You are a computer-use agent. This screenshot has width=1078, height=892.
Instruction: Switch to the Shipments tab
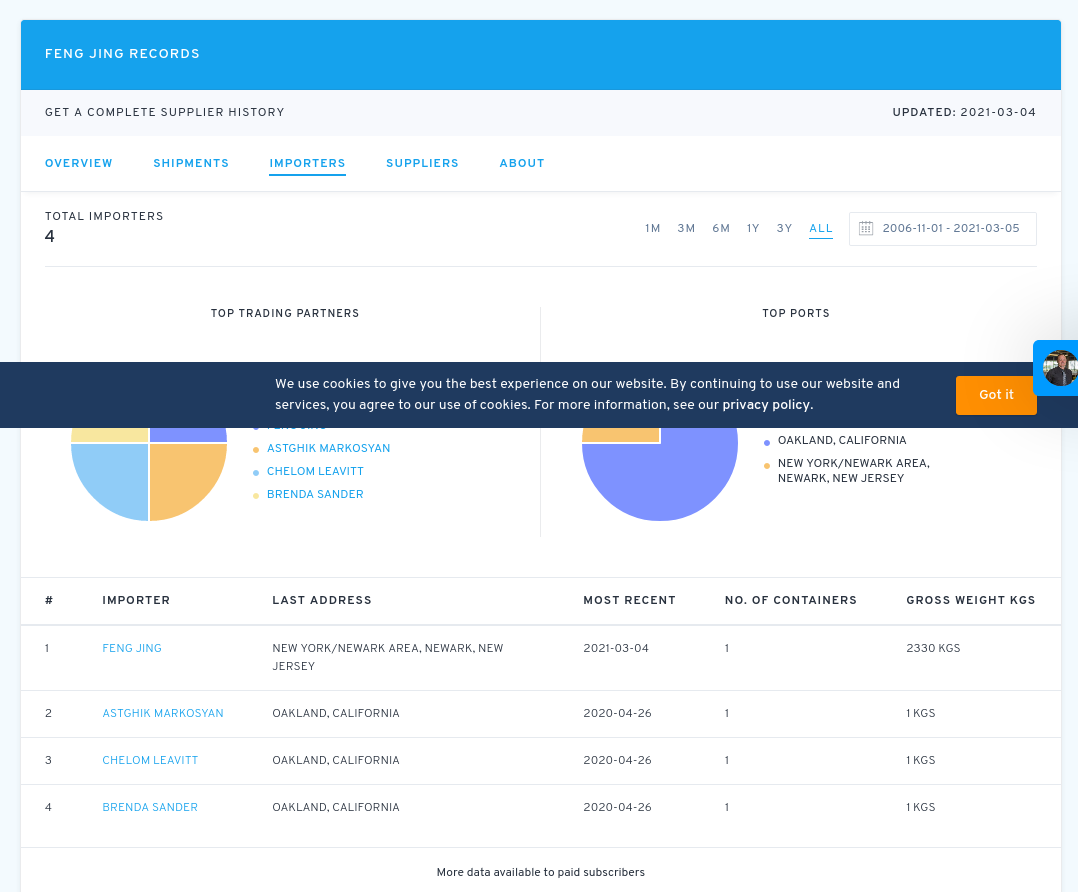click(x=191, y=163)
